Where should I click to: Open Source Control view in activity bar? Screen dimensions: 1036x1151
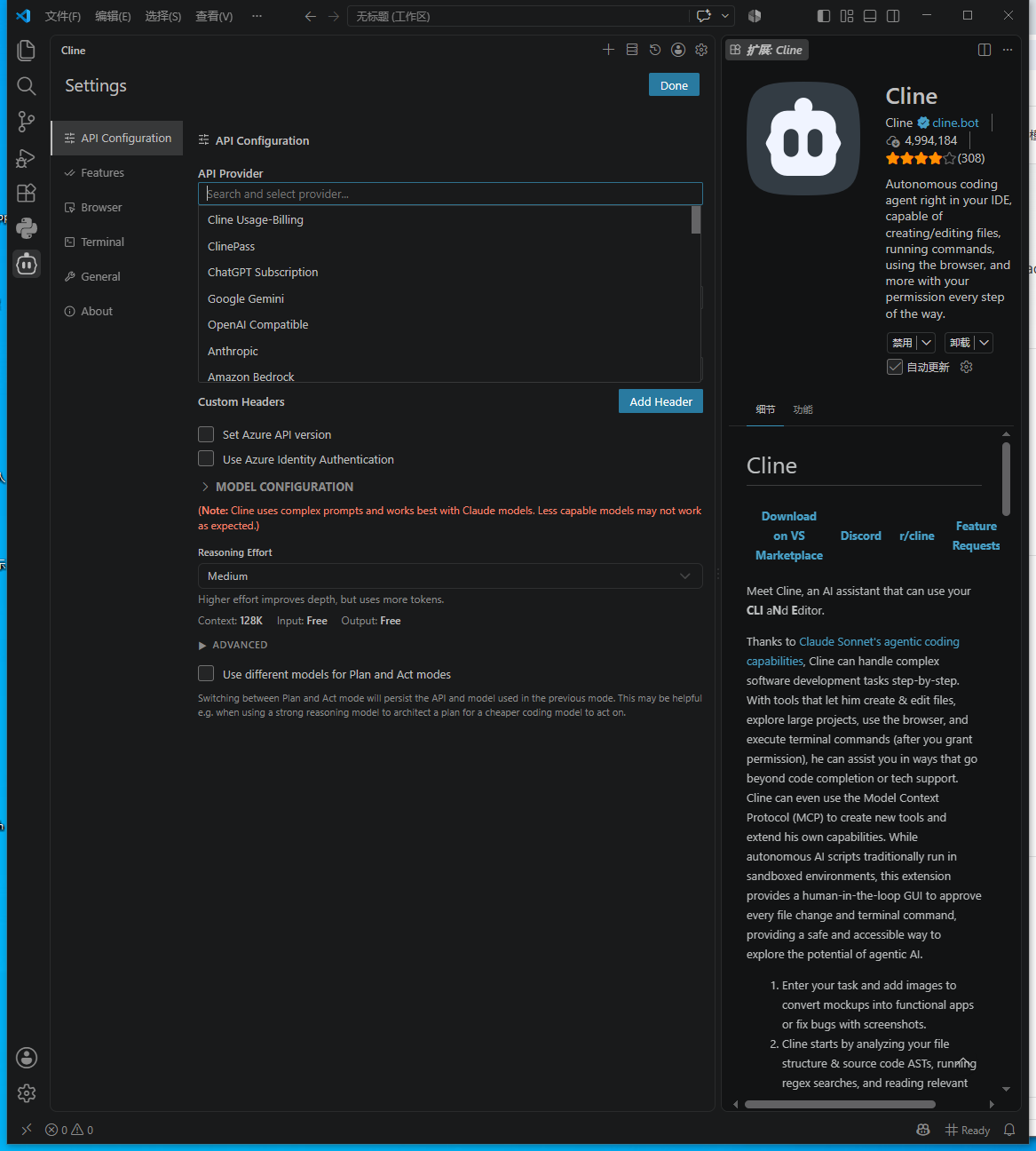coord(27,121)
